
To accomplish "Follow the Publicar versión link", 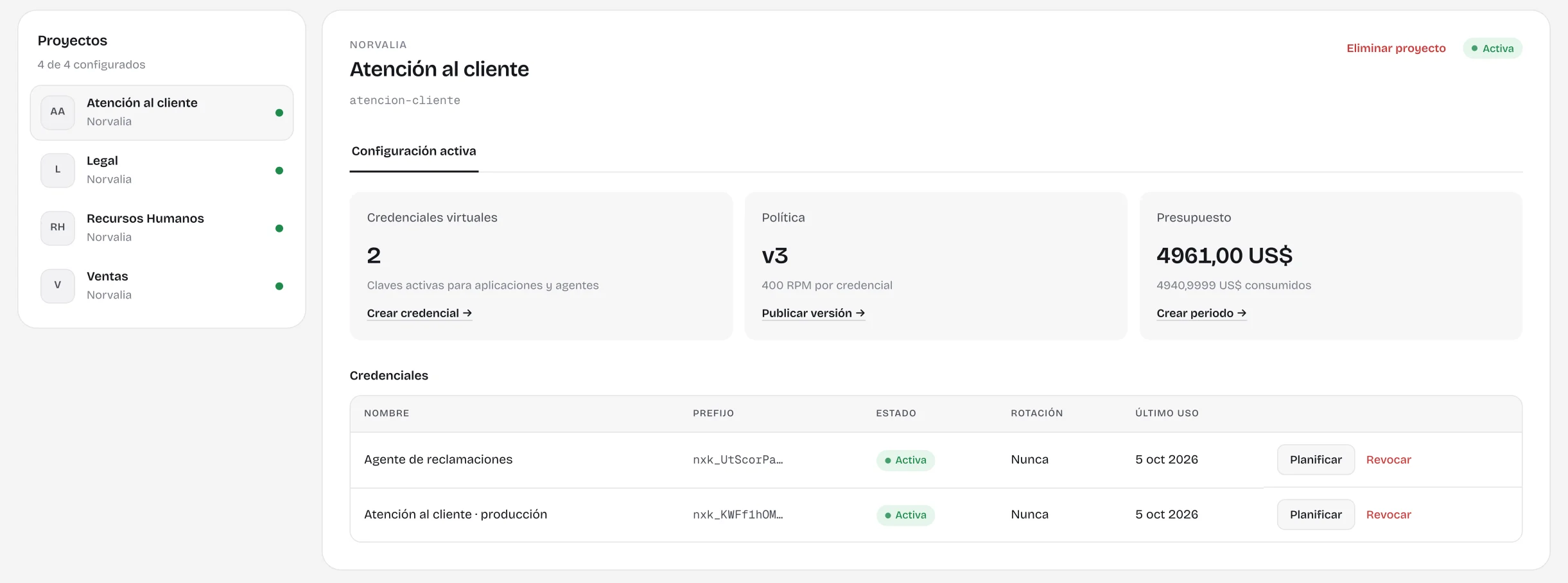I will pos(814,313).
